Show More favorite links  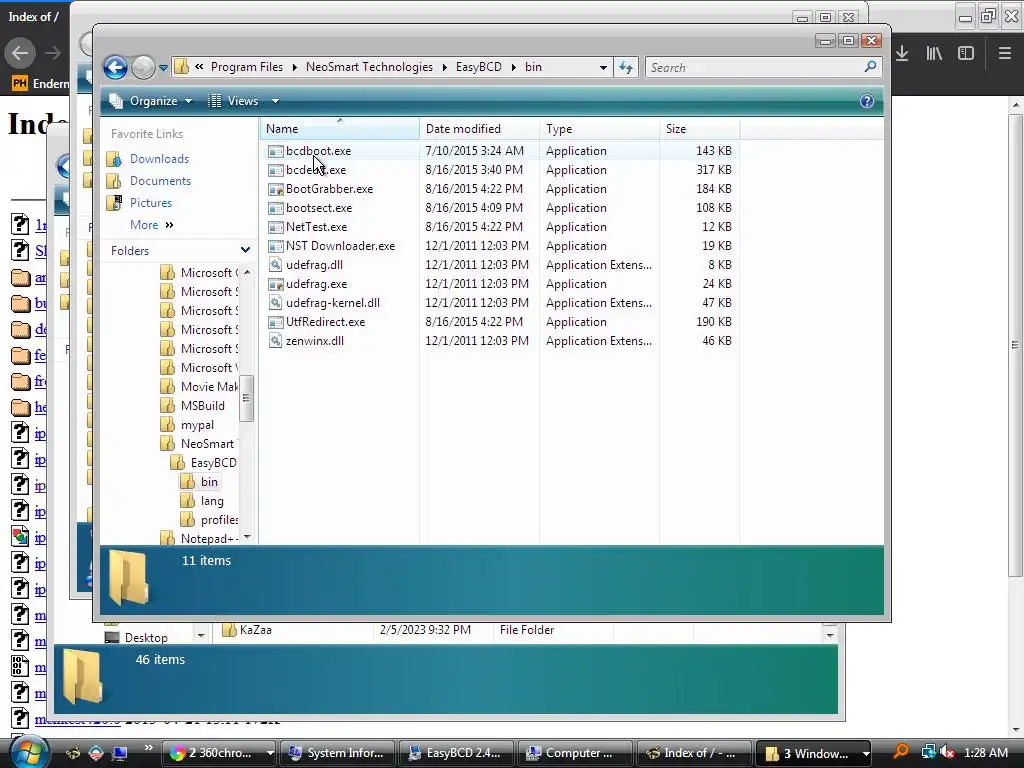tap(152, 225)
